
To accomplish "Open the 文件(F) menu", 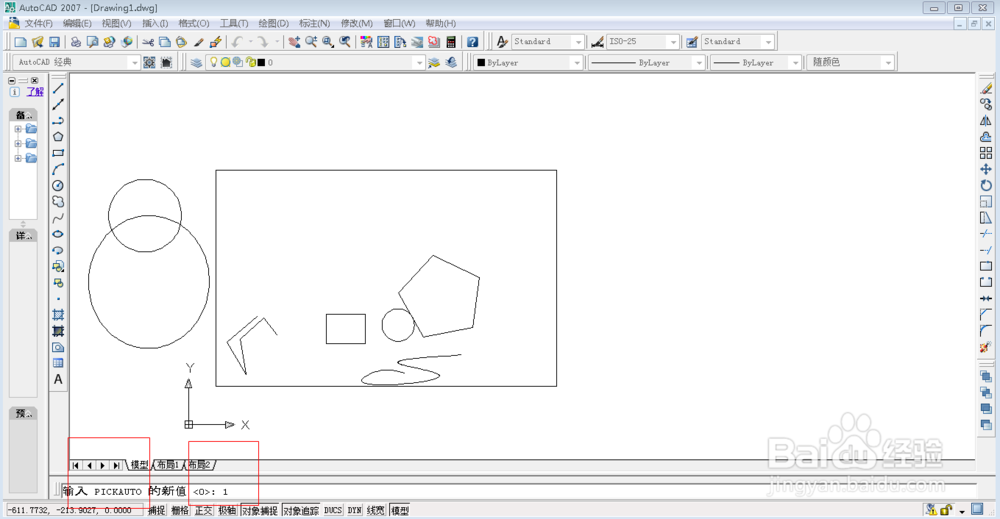I will [x=38, y=24].
